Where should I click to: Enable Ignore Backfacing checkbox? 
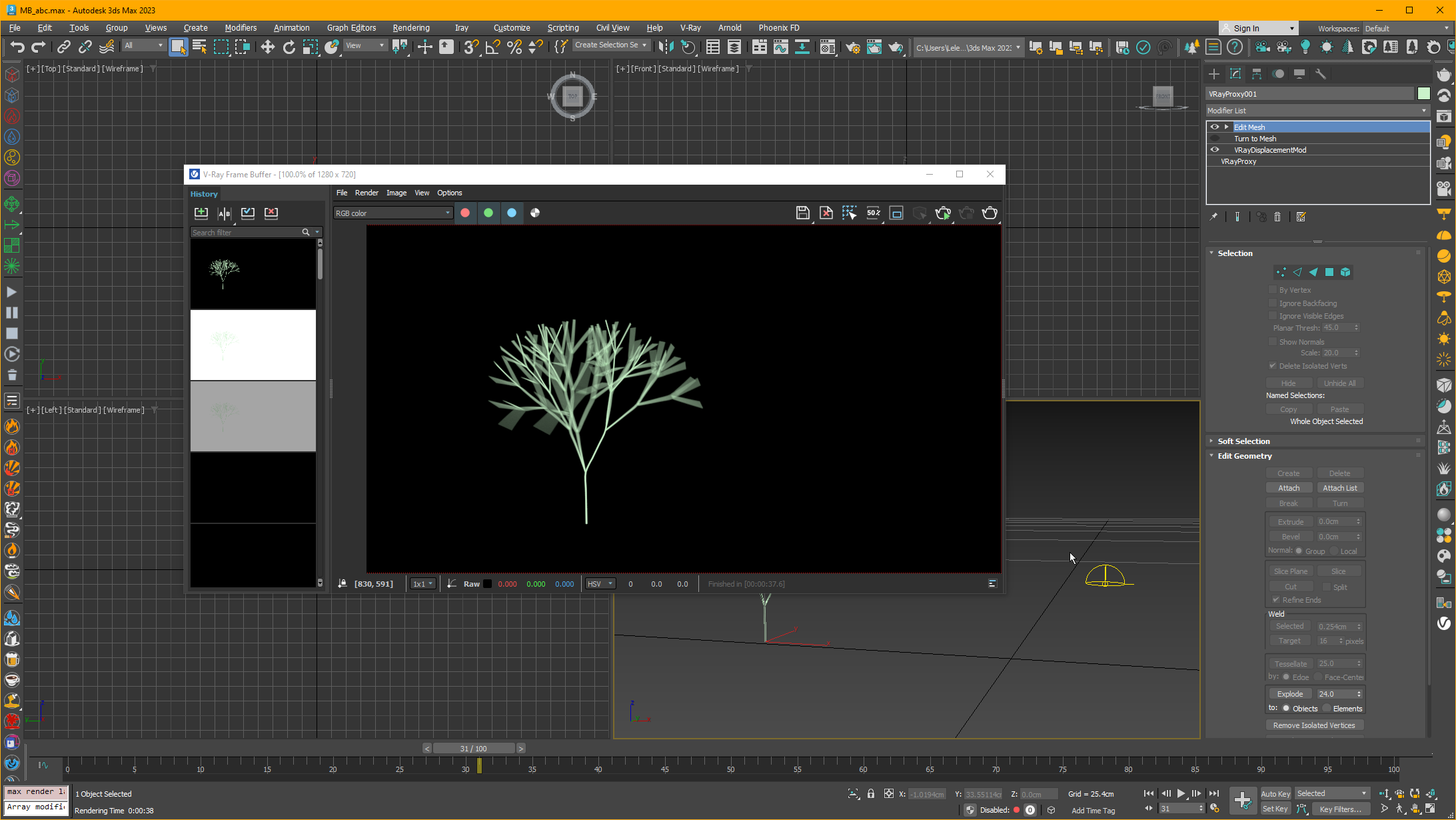(1273, 303)
